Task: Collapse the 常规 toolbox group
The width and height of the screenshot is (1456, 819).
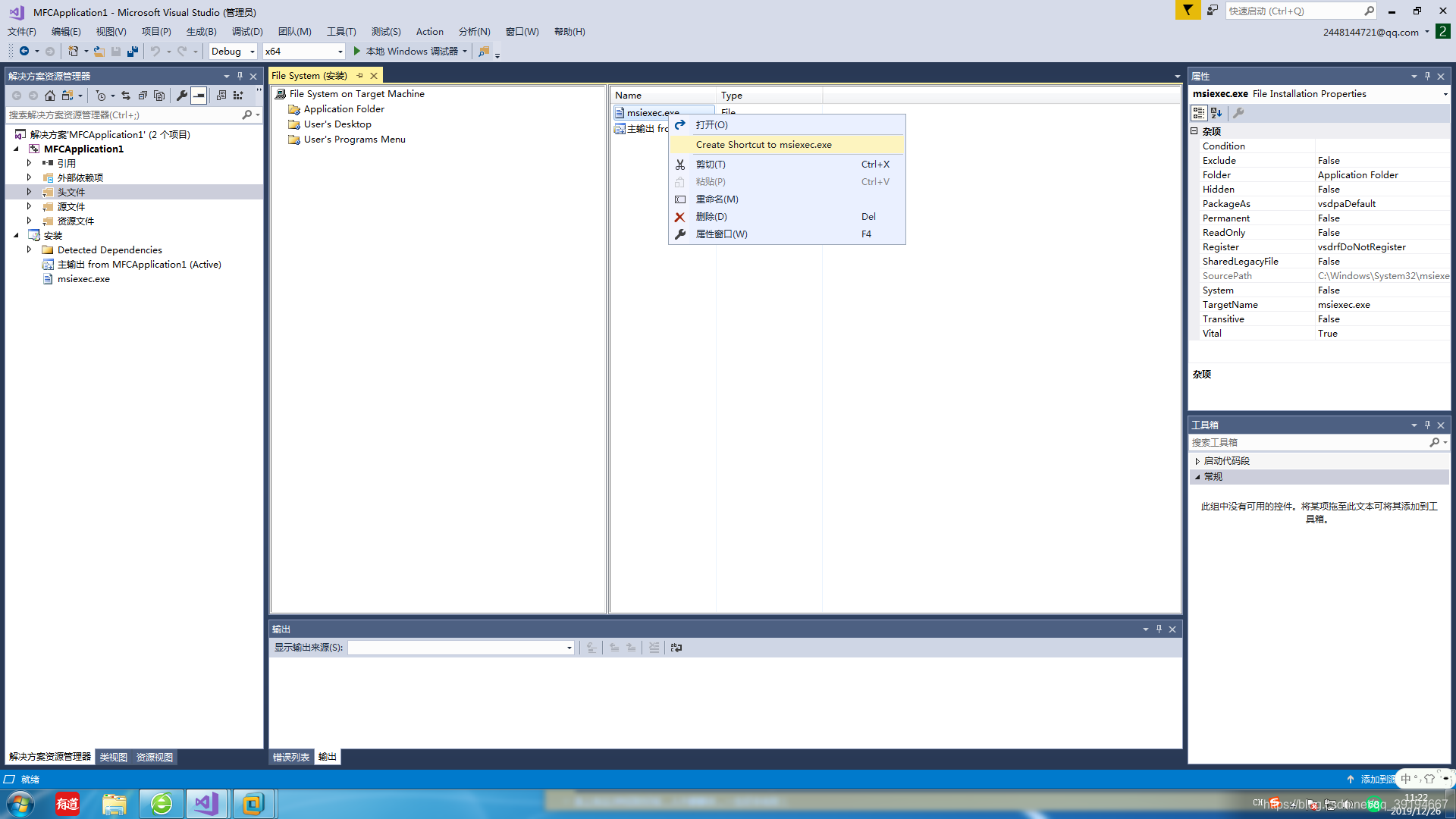Action: coord(1197,477)
